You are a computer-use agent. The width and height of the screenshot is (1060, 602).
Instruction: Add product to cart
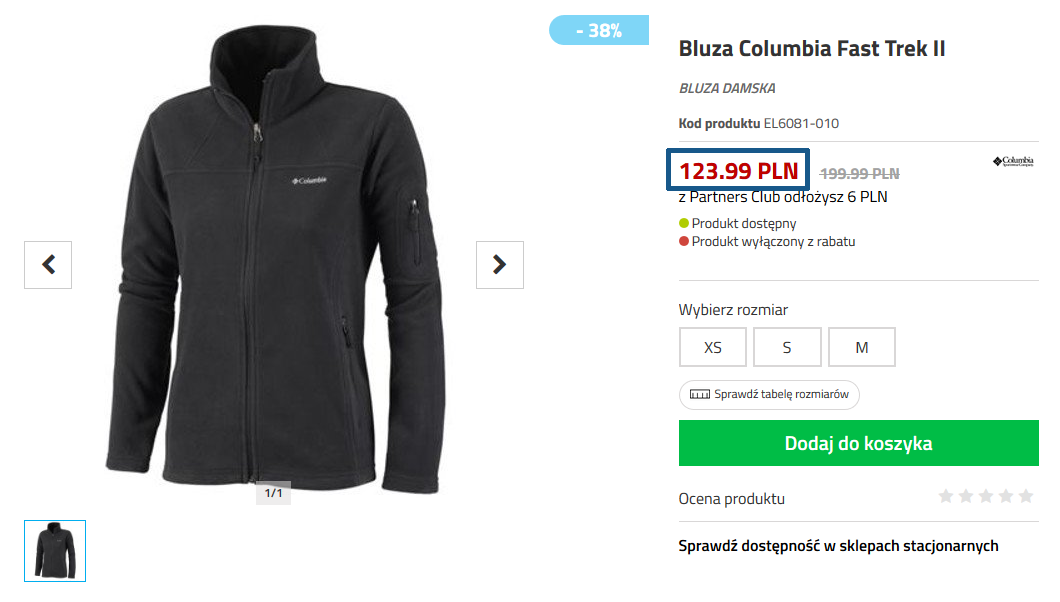point(858,443)
